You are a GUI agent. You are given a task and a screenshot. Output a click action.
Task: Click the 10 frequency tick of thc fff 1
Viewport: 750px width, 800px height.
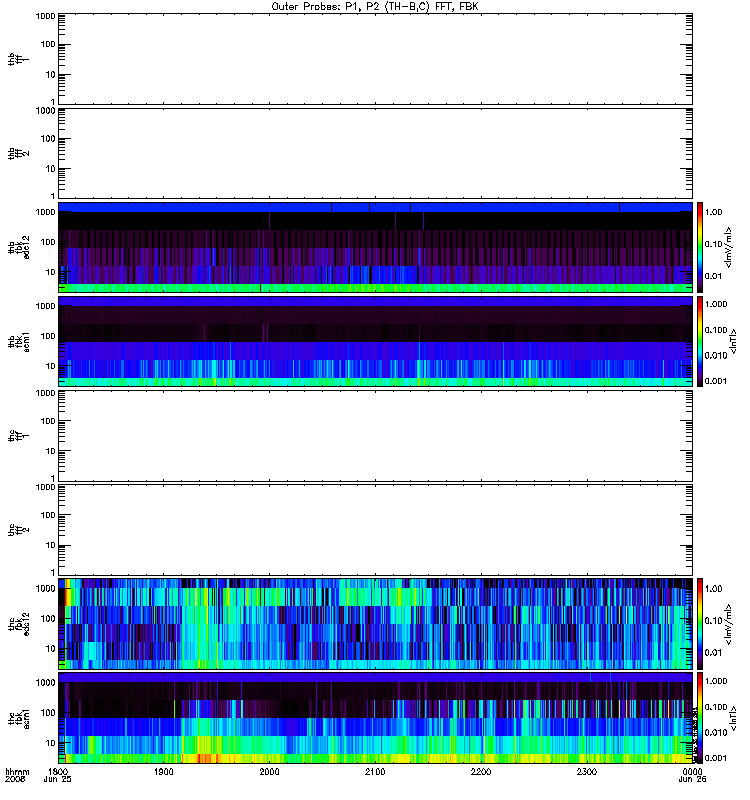coord(51,451)
